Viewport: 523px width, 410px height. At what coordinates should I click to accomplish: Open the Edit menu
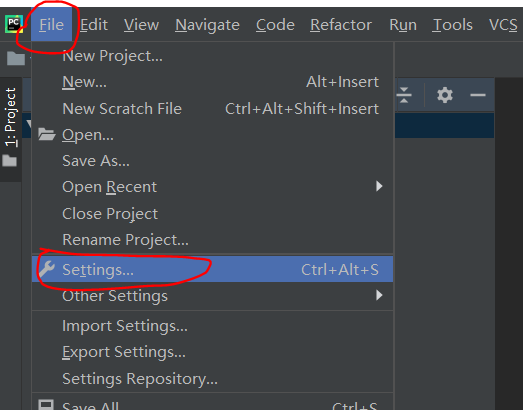pyautogui.click(x=94, y=25)
